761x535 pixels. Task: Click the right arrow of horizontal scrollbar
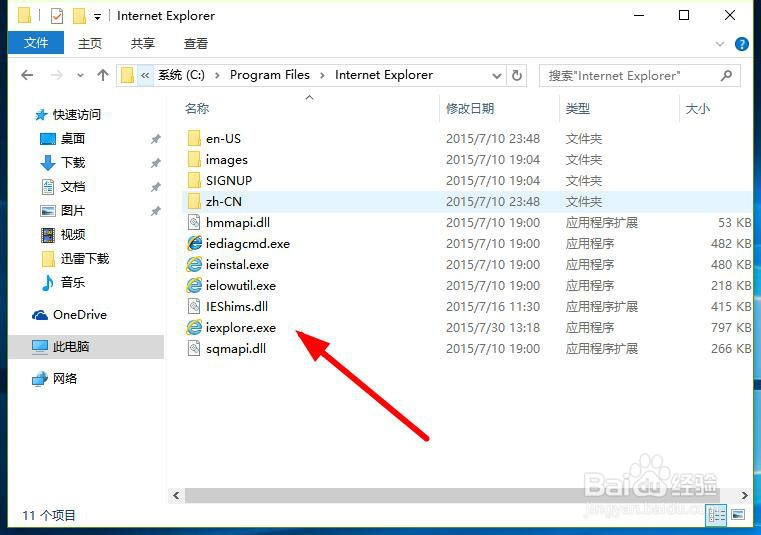click(744, 496)
